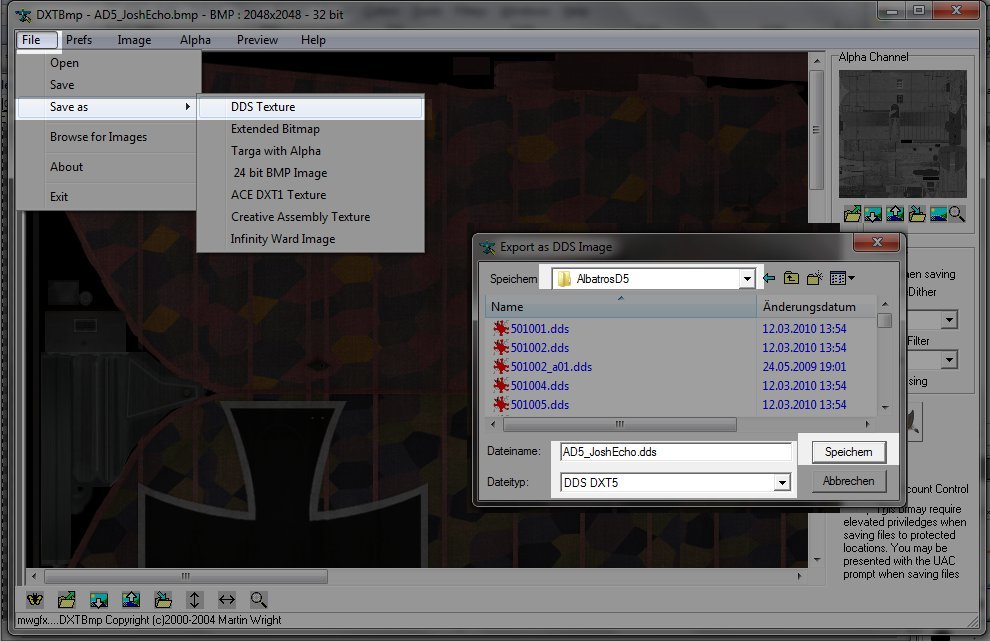
Task: Open the view options menu in dialog
Action: point(842,278)
